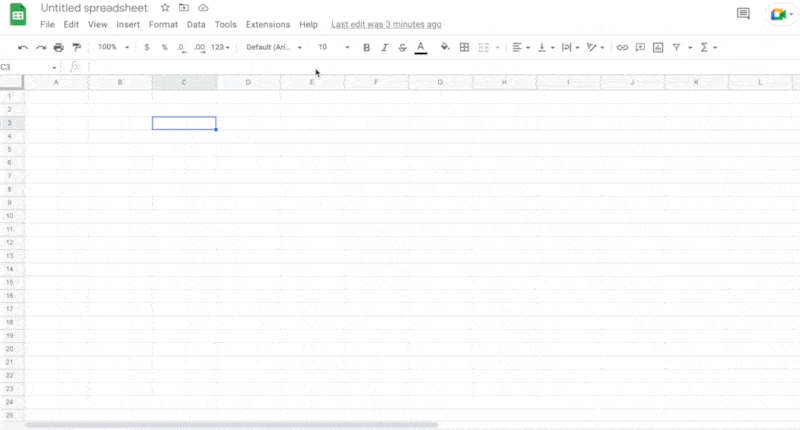Screen dimensions: 800x430
Task: Open the Sheets home logo
Action: [x=18, y=14]
